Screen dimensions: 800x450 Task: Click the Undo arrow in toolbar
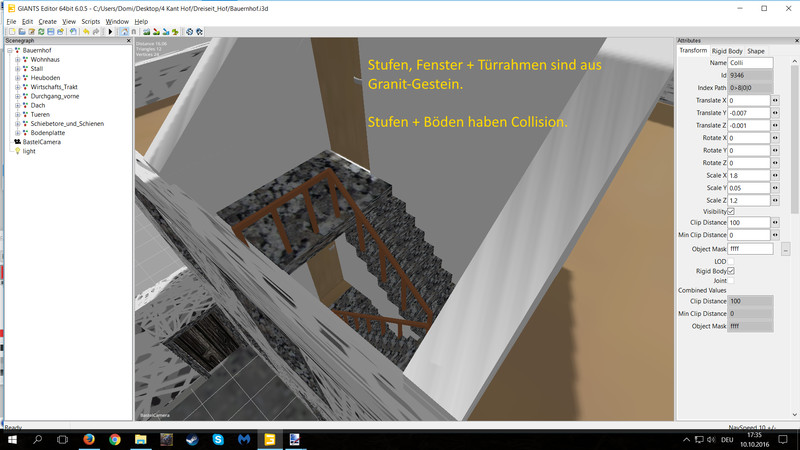click(x=87, y=31)
